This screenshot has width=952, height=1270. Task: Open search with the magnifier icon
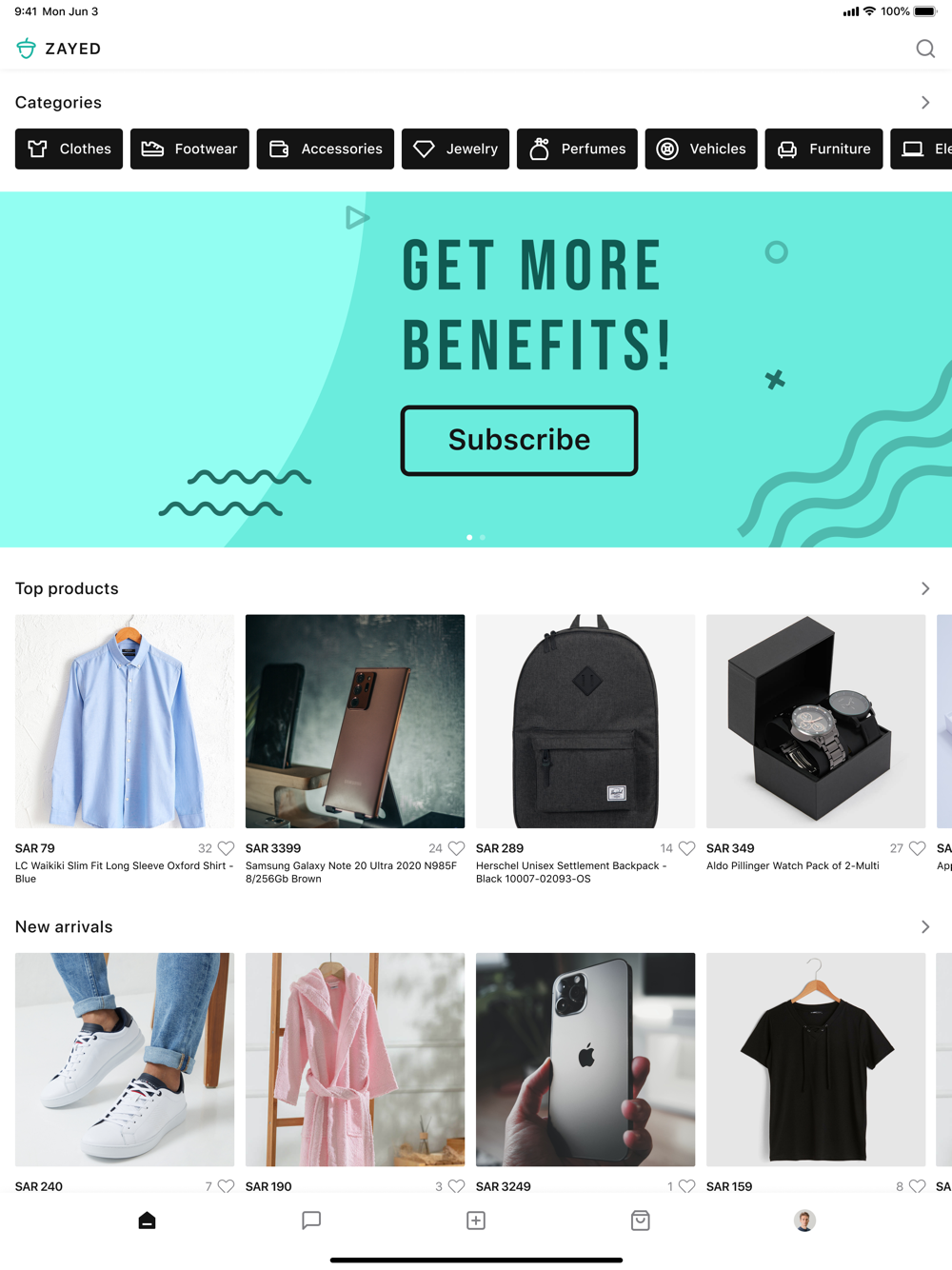point(925,49)
